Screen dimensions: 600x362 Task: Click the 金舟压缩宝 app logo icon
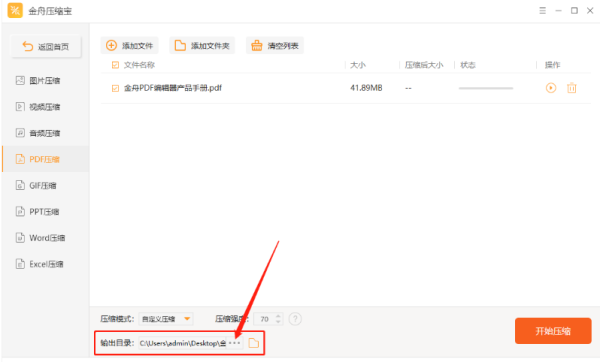pos(15,10)
